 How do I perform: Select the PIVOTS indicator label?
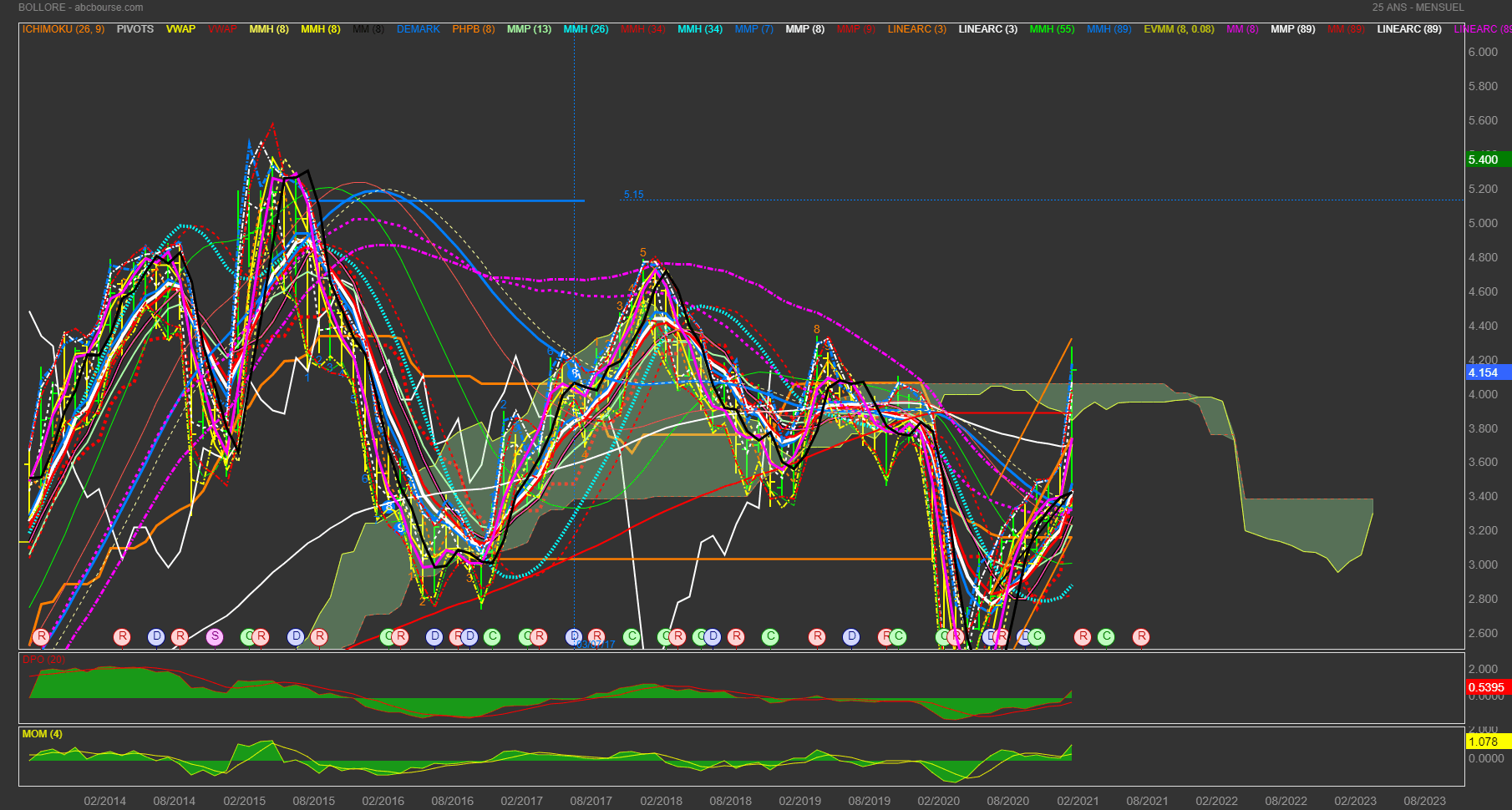(x=135, y=29)
